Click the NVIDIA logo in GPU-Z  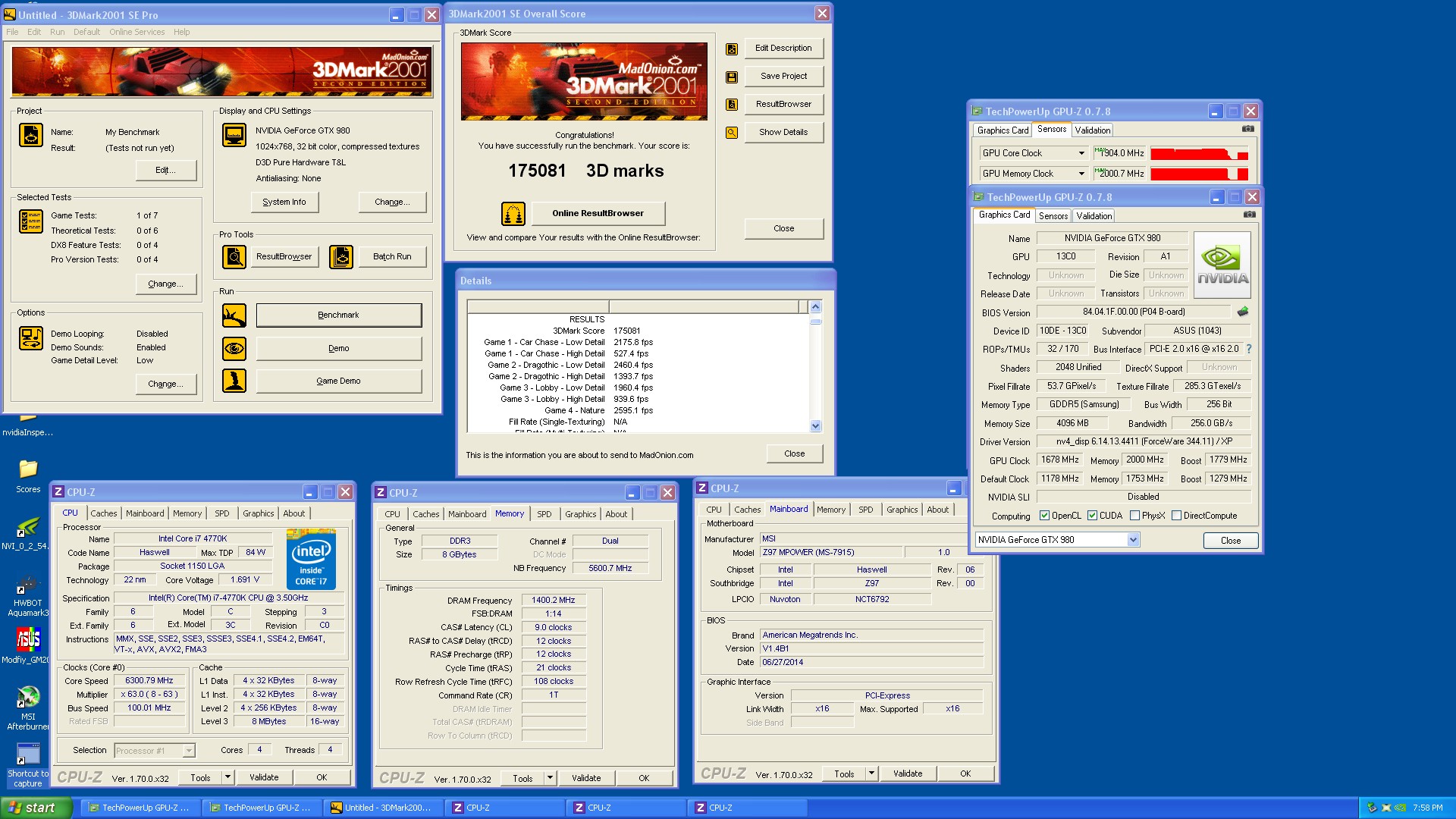point(1222,265)
